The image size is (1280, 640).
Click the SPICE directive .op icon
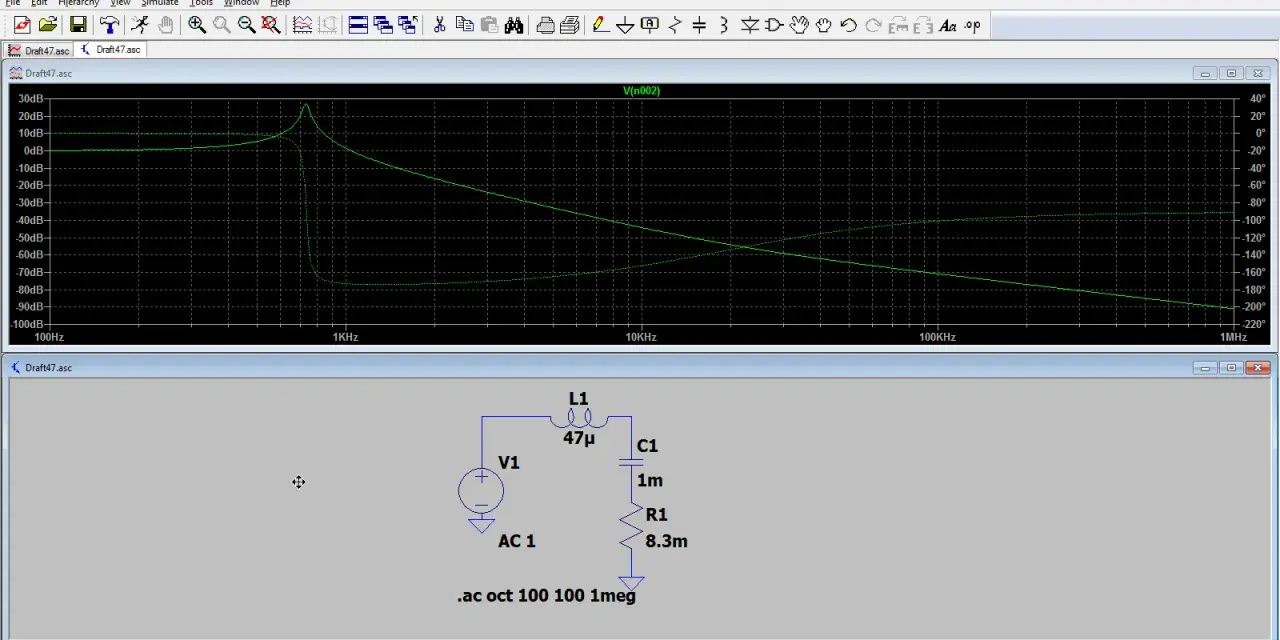point(973,25)
